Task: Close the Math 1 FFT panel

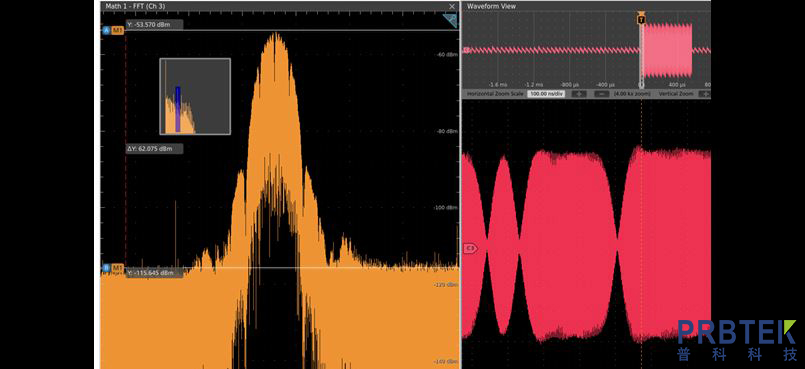Action: (451, 6)
